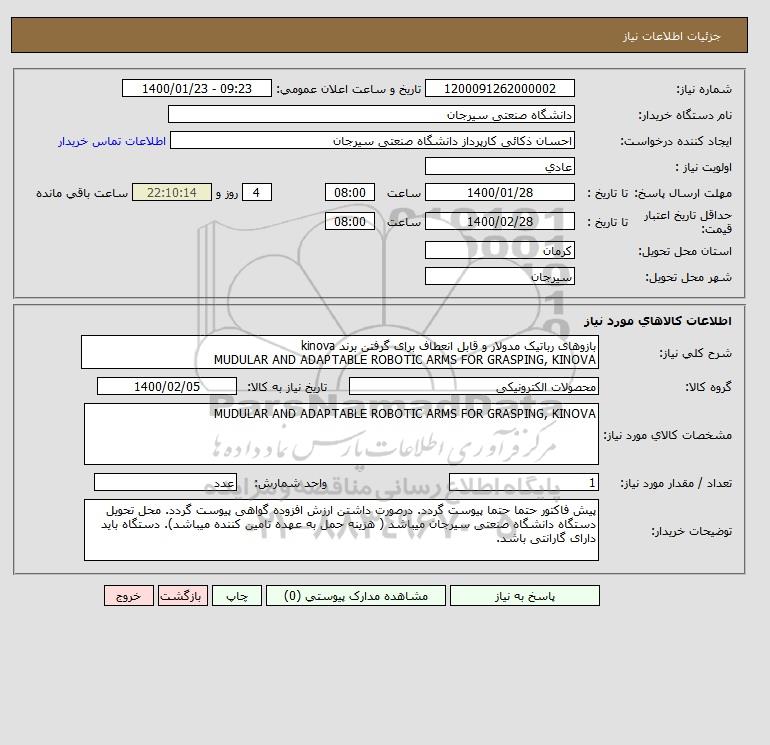This screenshot has width=770, height=745.
Task: Click the ایجاد کننده درخواست label
Action: tap(676, 141)
